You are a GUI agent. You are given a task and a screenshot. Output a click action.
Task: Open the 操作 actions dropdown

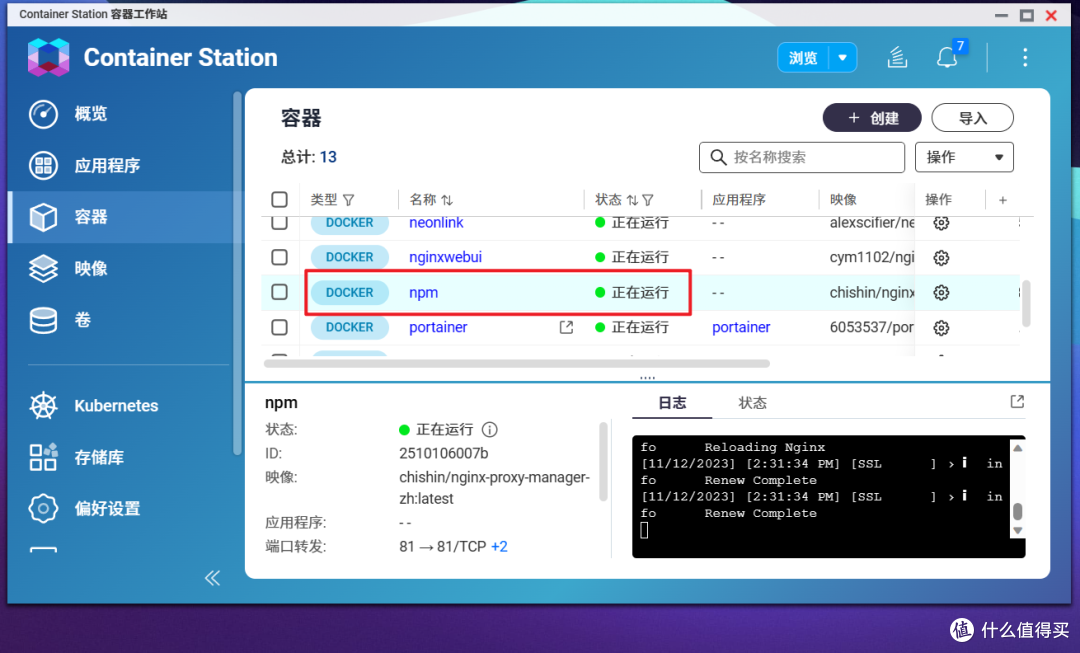tap(964, 157)
